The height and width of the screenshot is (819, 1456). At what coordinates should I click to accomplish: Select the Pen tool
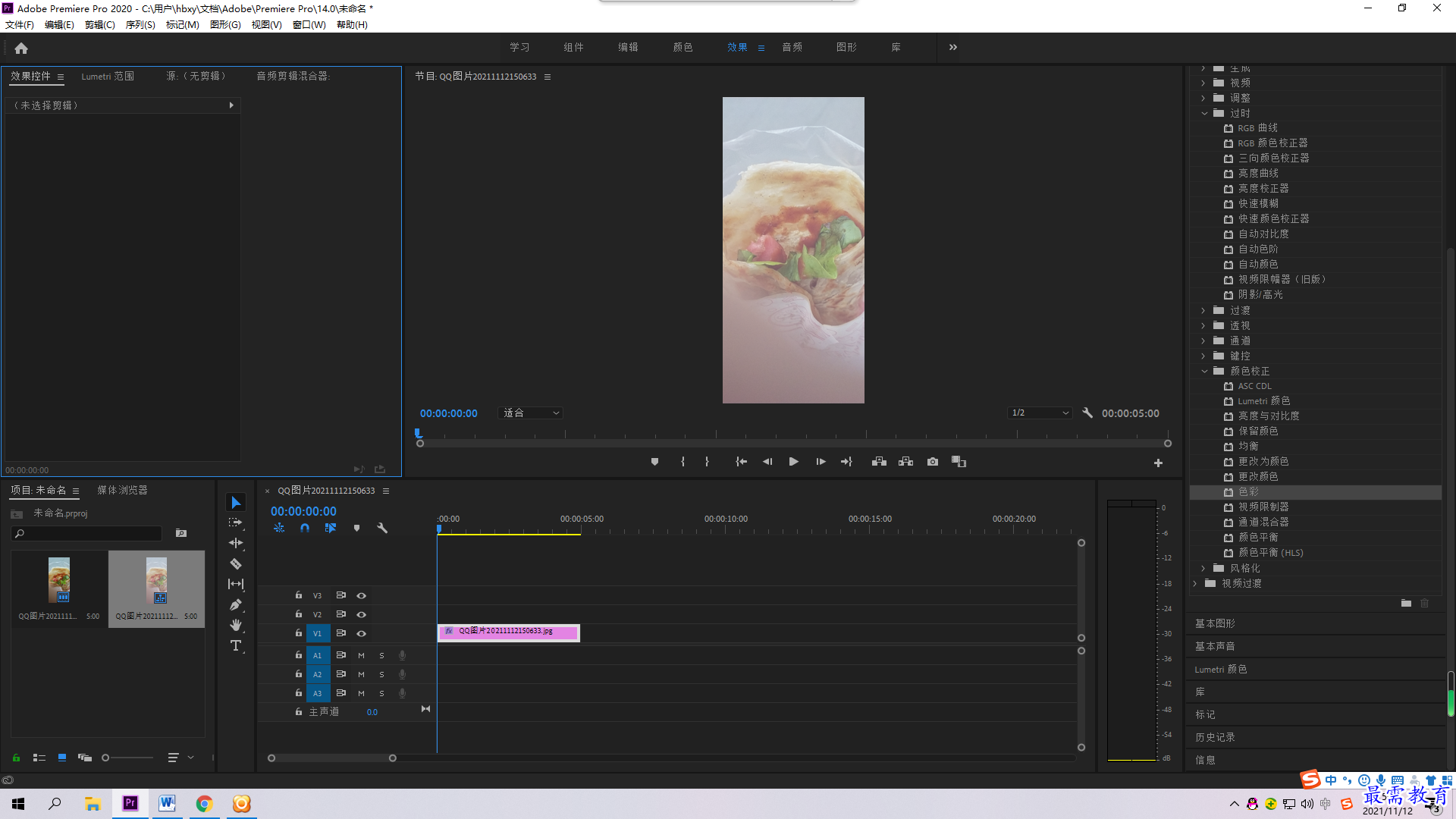coord(236,604)
